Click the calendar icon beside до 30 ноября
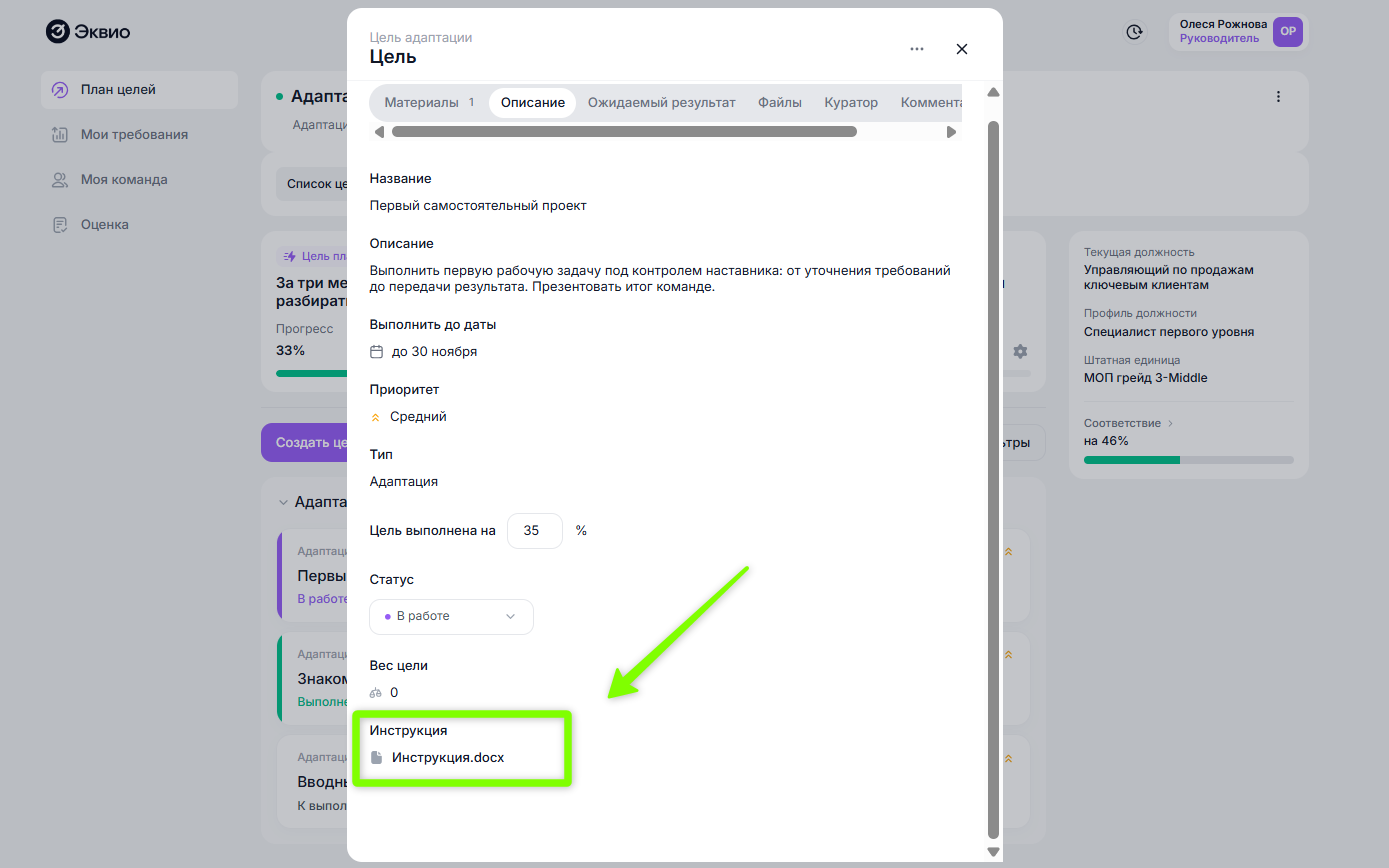Viewport: 1389px width, 868px height. [x=377, y=352]
